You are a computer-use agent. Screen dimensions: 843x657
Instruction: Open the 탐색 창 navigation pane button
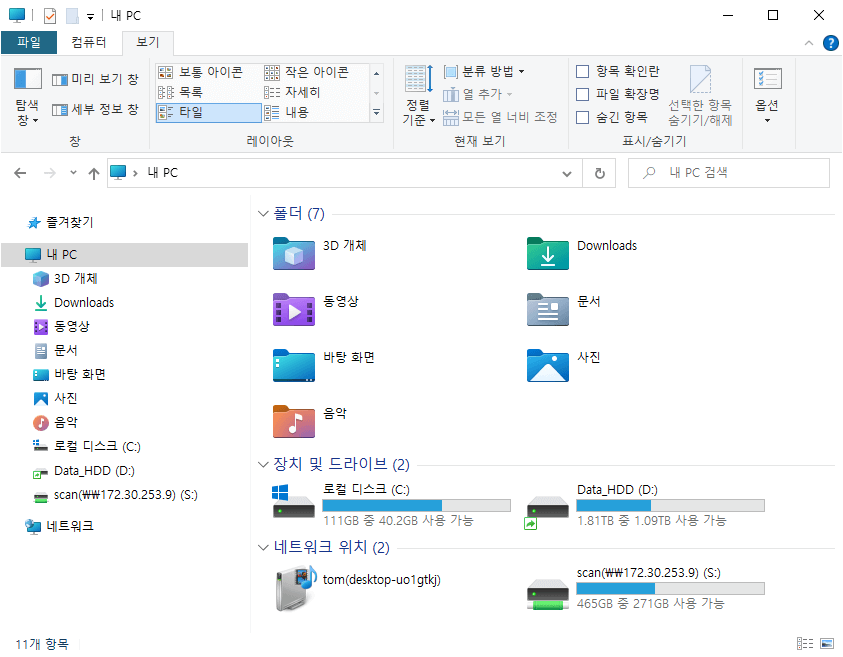click(27, 97)
